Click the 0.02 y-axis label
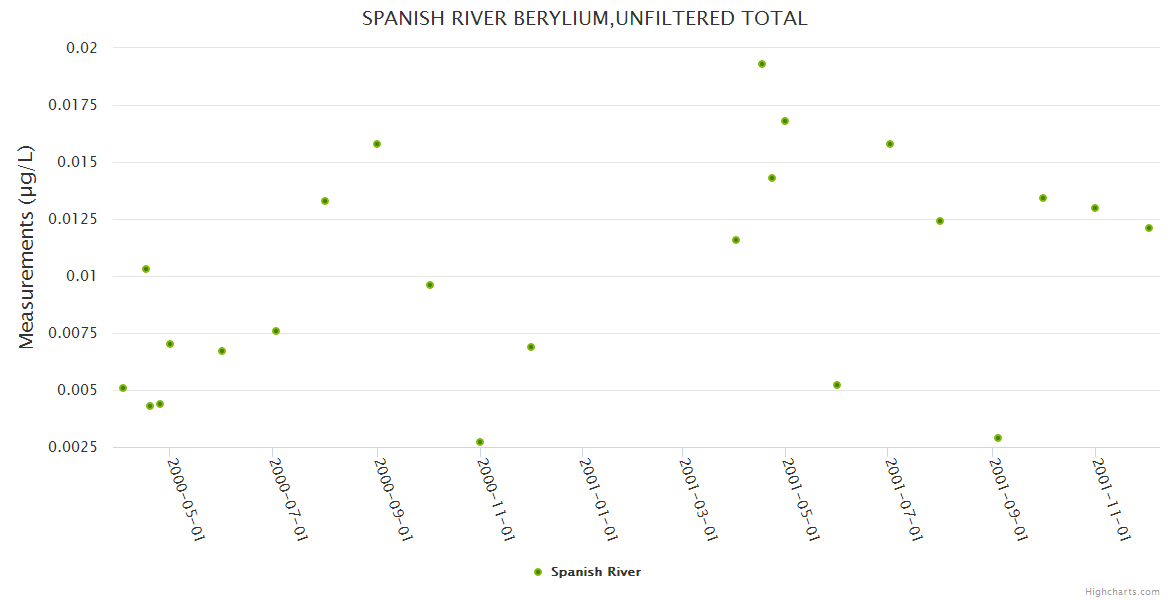Viewport: 1170px width, 600px height. click(x=81, y=48)
